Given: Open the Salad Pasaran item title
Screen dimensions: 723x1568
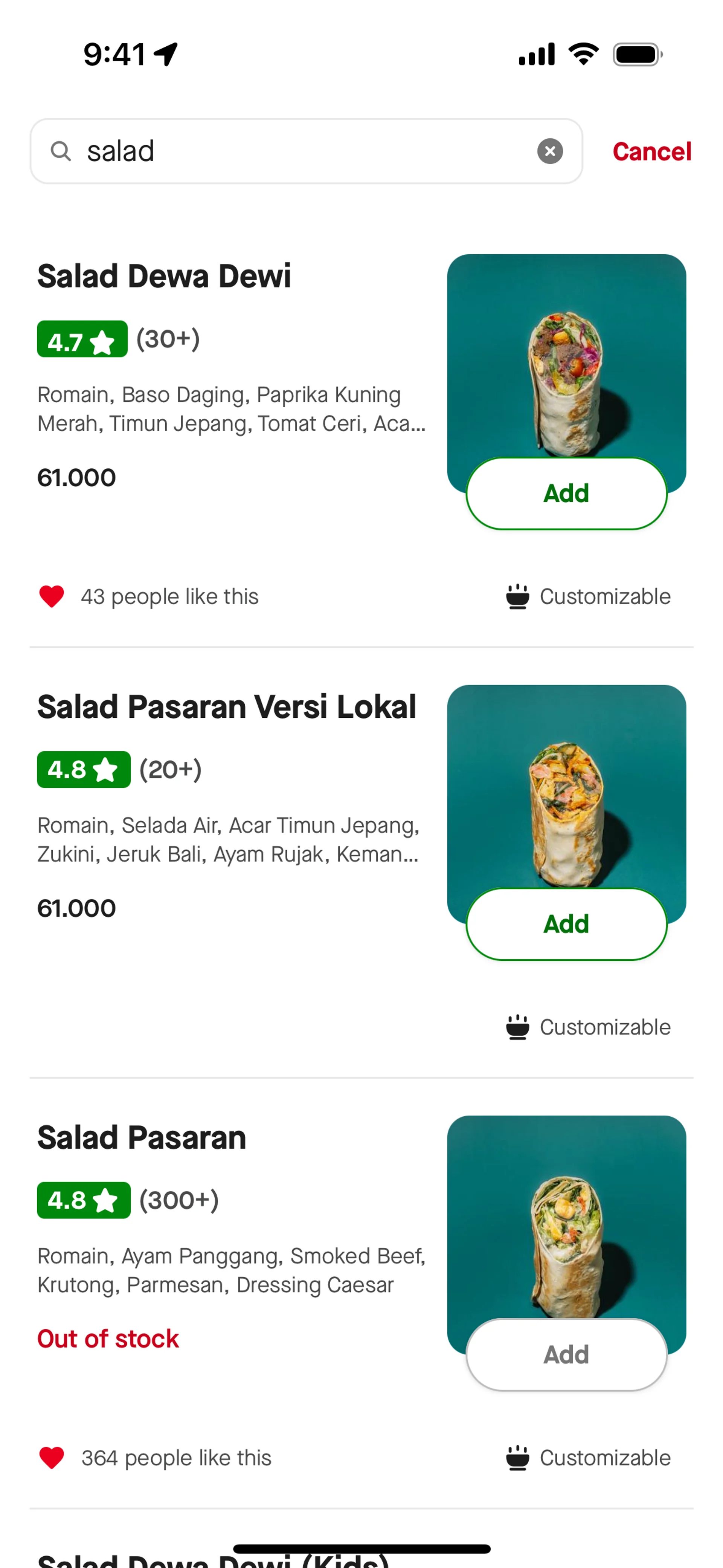Looking at the screenshot, I should click(142, 1137).
